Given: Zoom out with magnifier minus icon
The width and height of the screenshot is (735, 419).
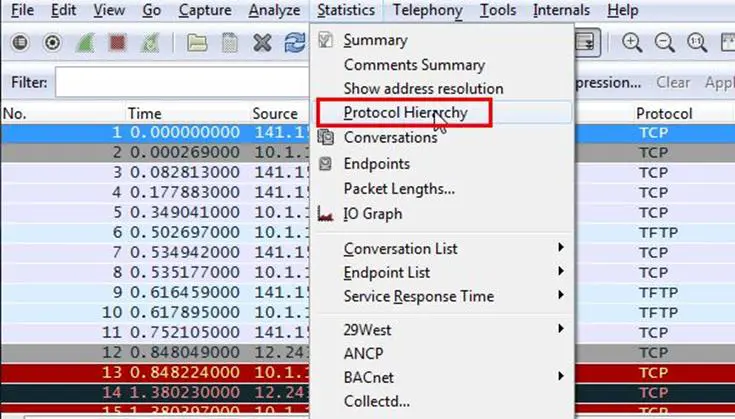Looking at the screenshot, I should point(665,43).
